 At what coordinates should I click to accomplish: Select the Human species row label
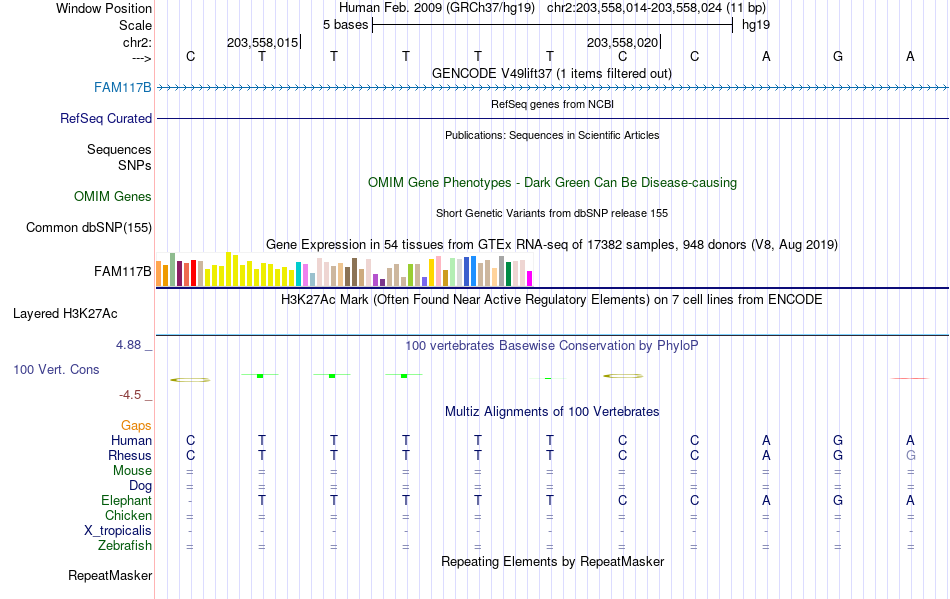[131, 440]
